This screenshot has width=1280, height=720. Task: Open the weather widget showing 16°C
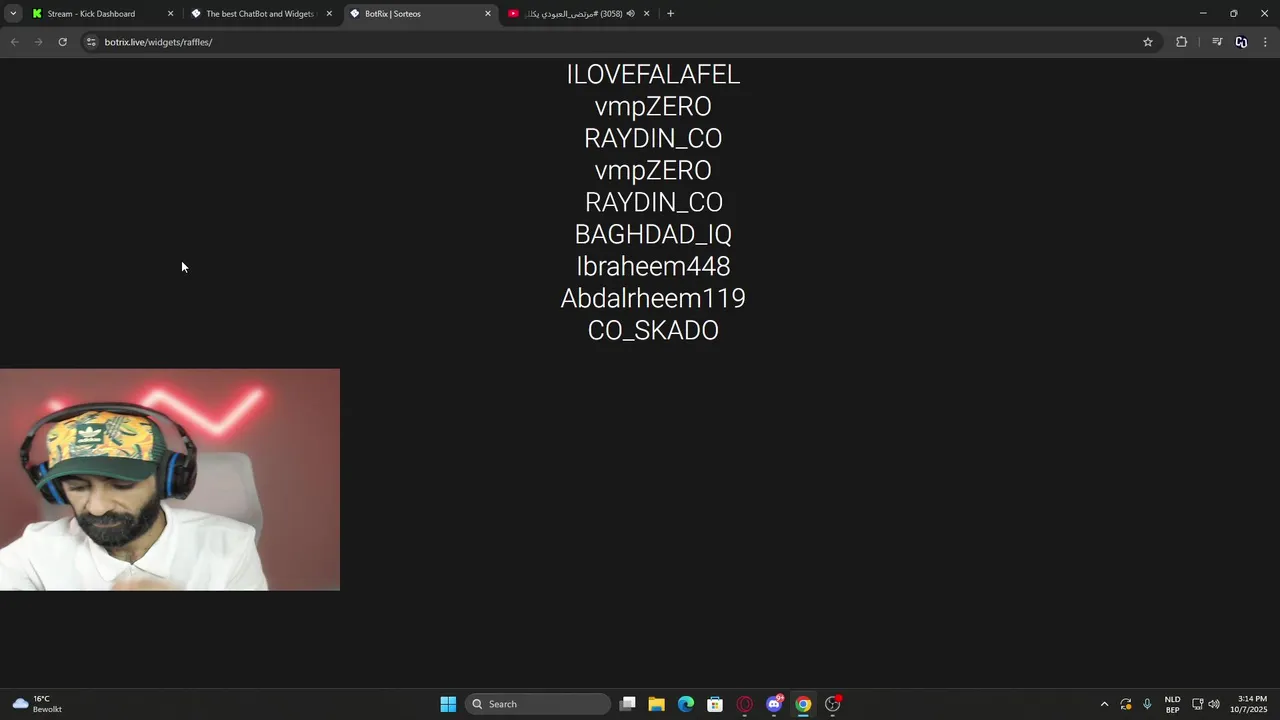[38, 704]
